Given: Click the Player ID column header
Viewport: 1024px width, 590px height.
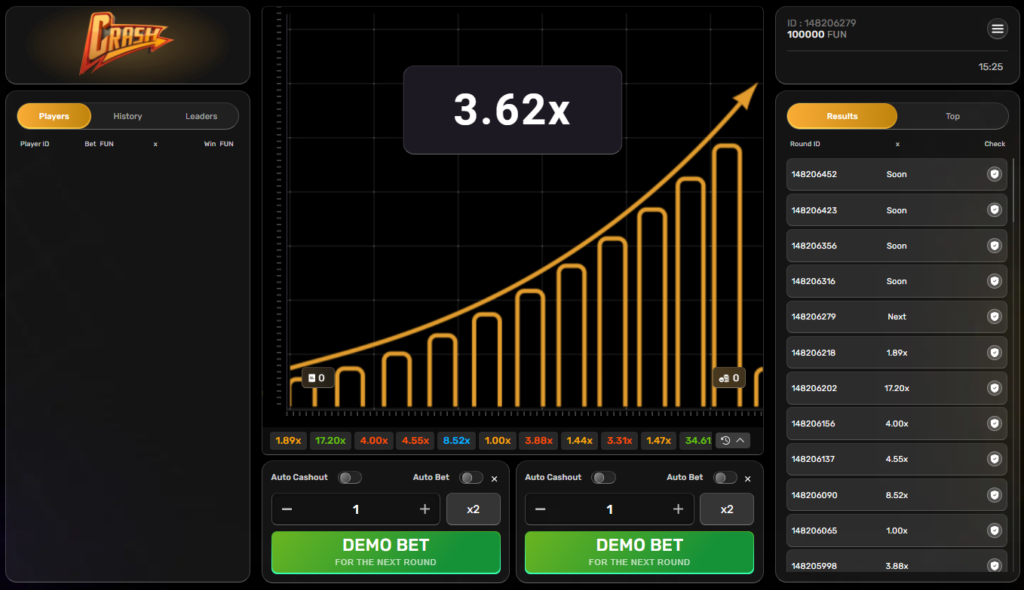Looking at the screenshot, I should pyautogui.click(x=35, y=144).
